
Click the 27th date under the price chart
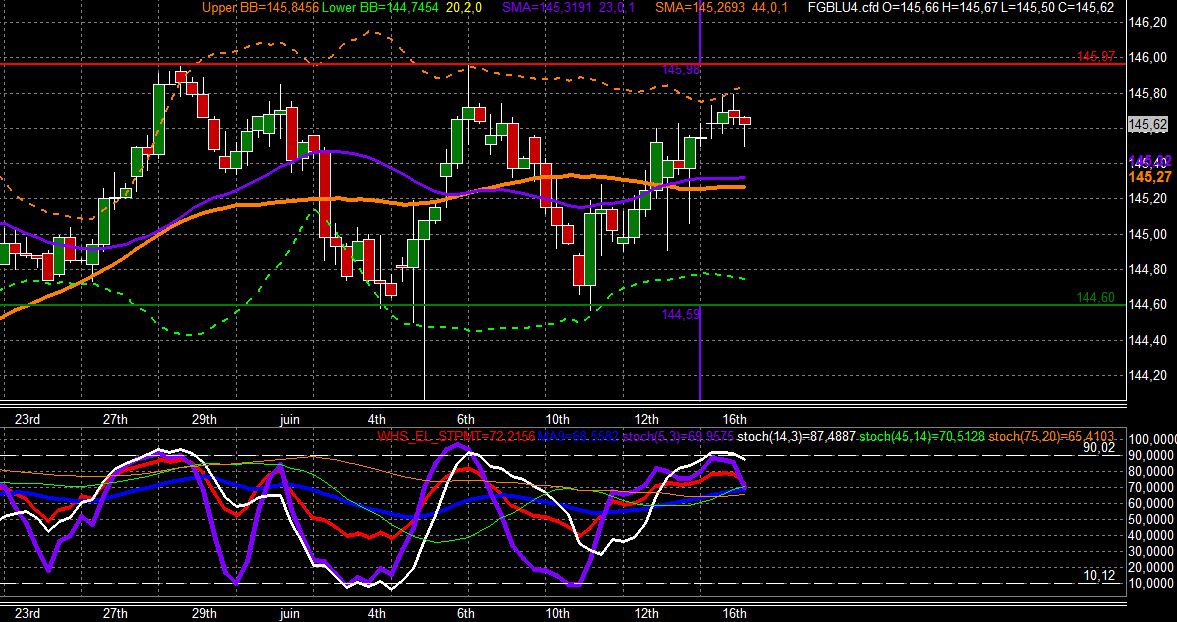(115, 419)
